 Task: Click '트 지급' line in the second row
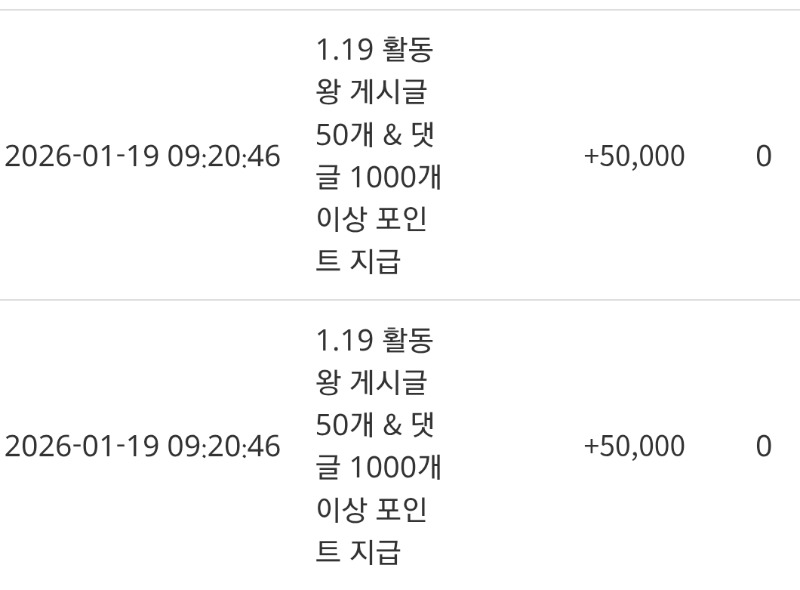358,552
